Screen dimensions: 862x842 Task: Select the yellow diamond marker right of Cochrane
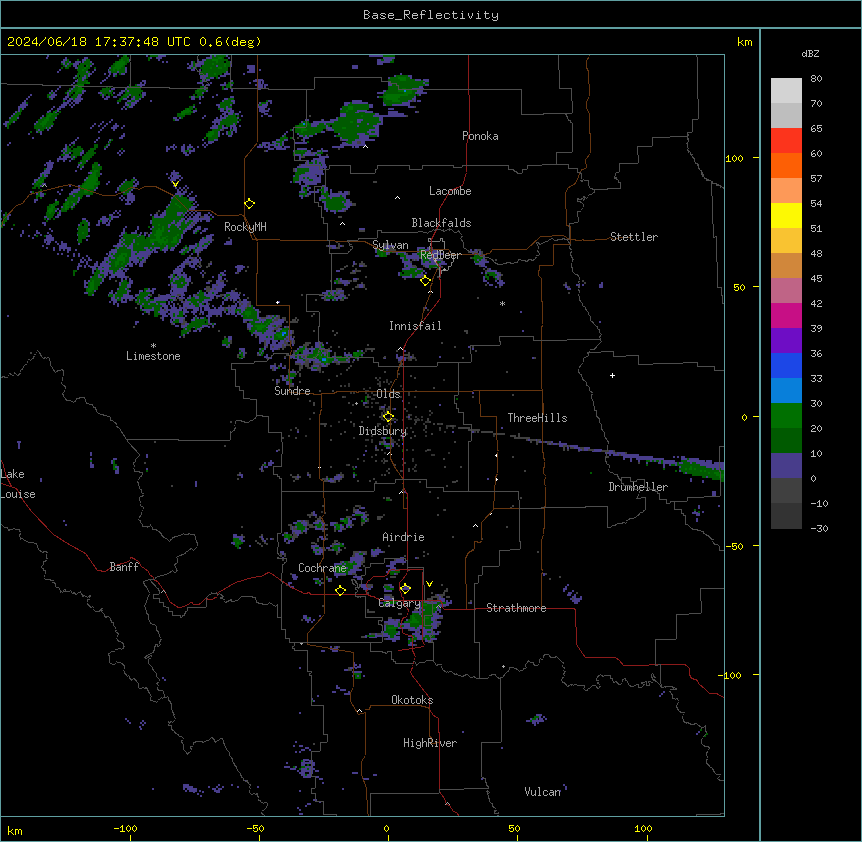click(340, 591)
